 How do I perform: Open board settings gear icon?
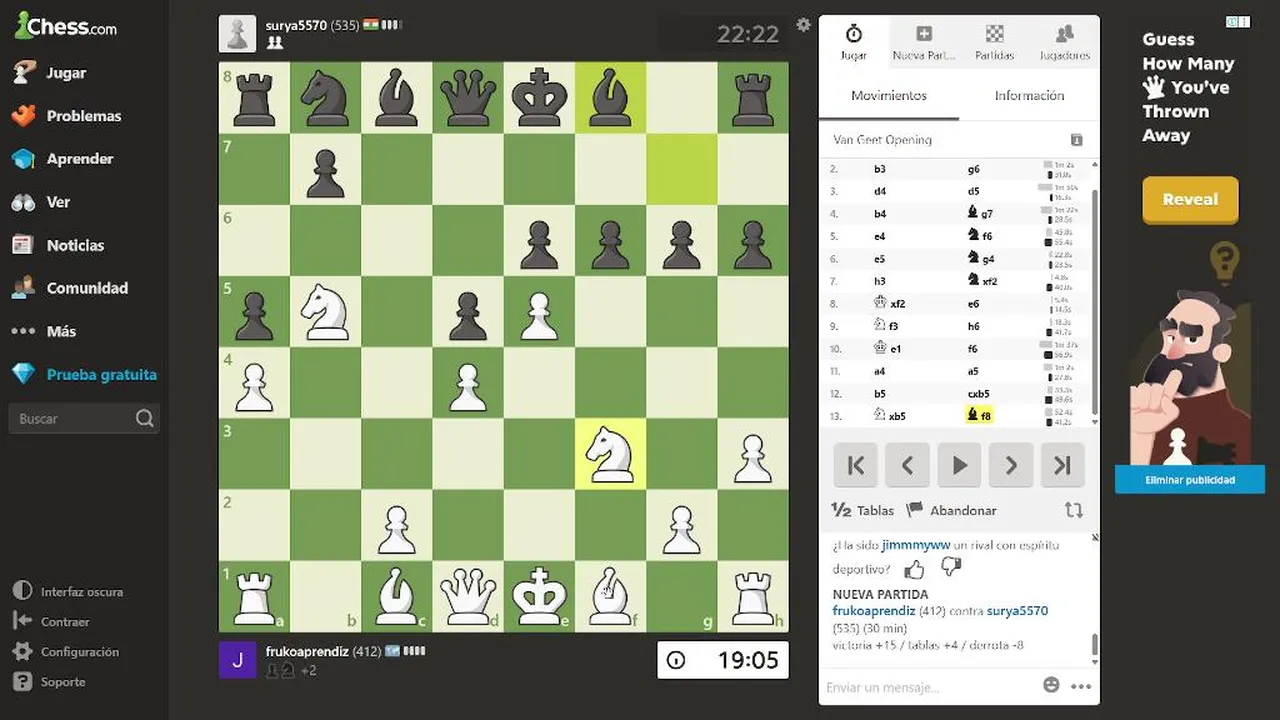[803, 25]
